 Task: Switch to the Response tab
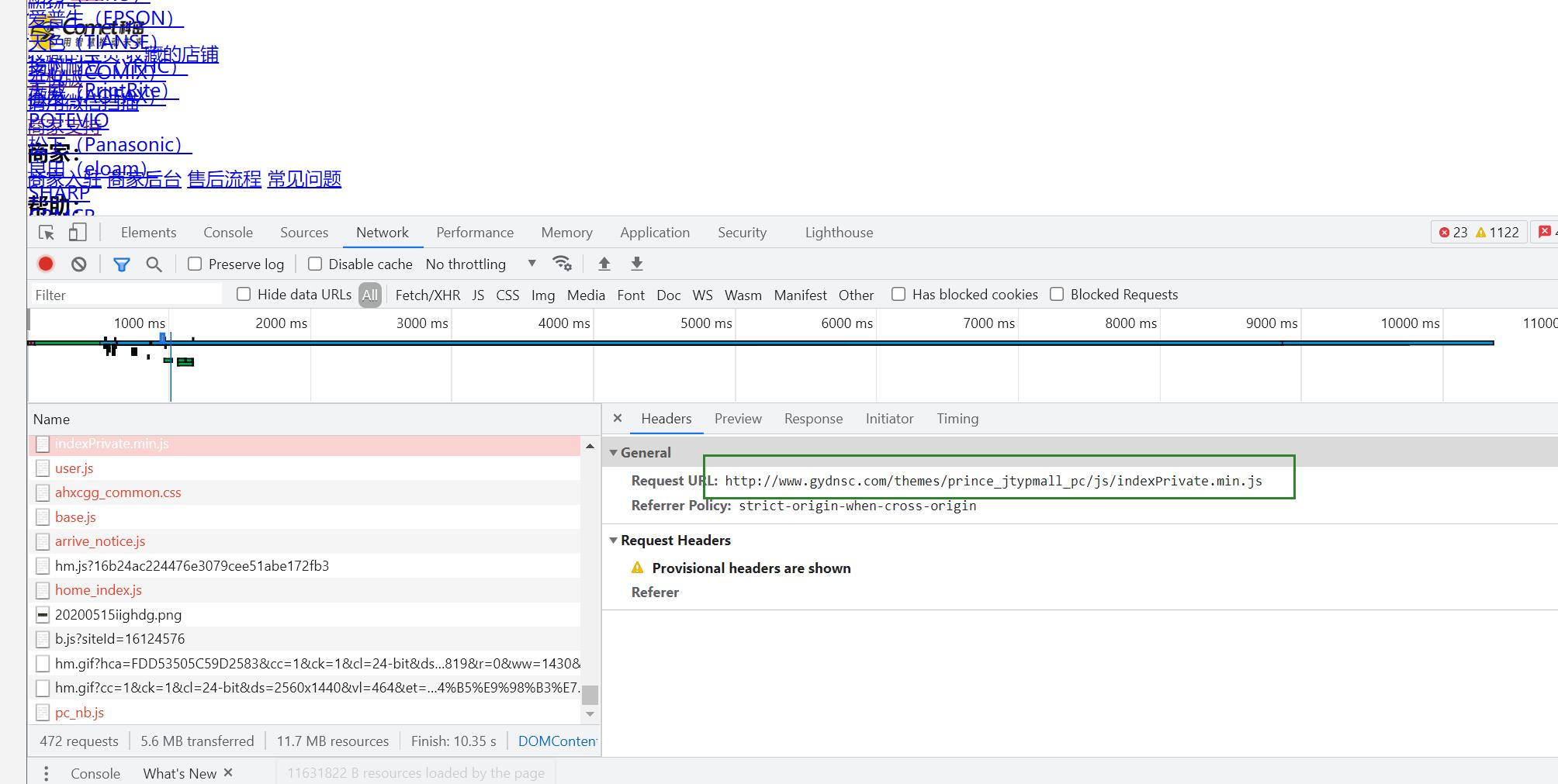coord(813,419)
